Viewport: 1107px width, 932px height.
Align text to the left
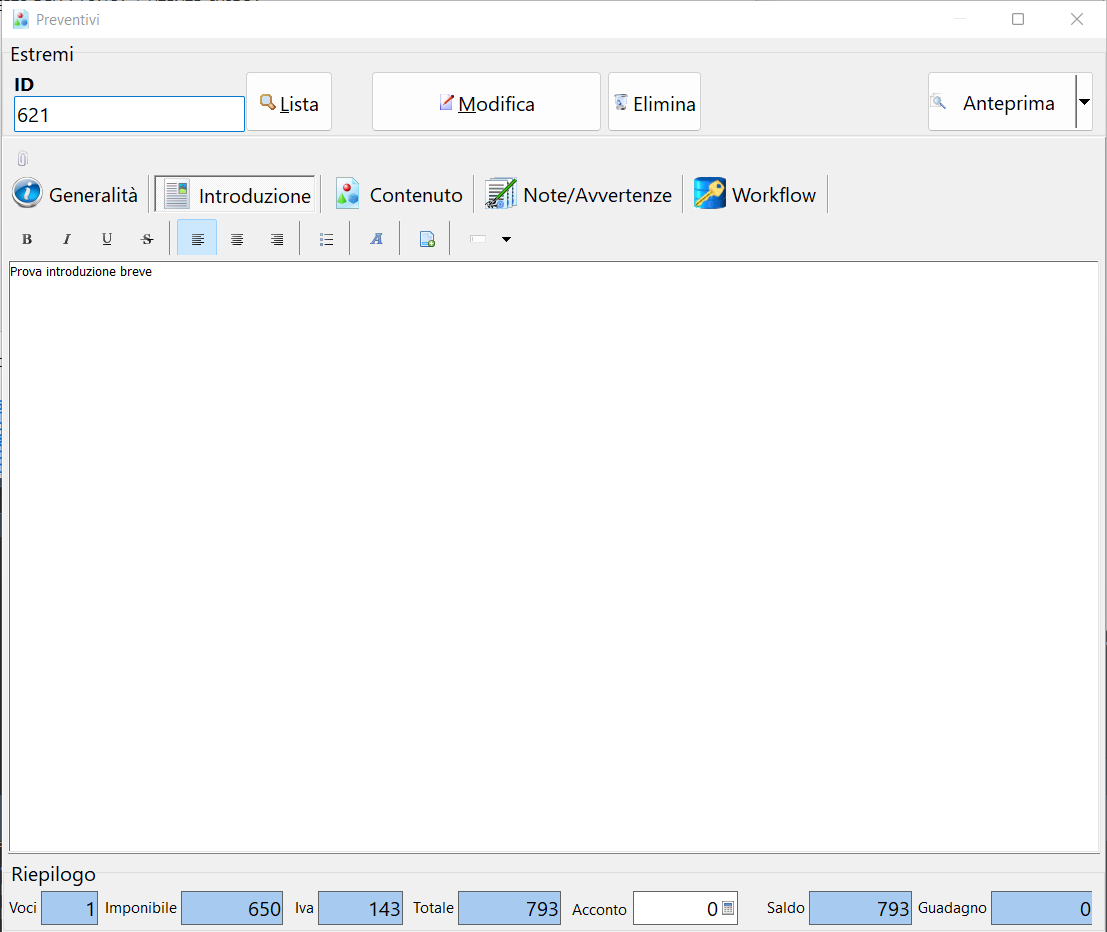(197, 239)
